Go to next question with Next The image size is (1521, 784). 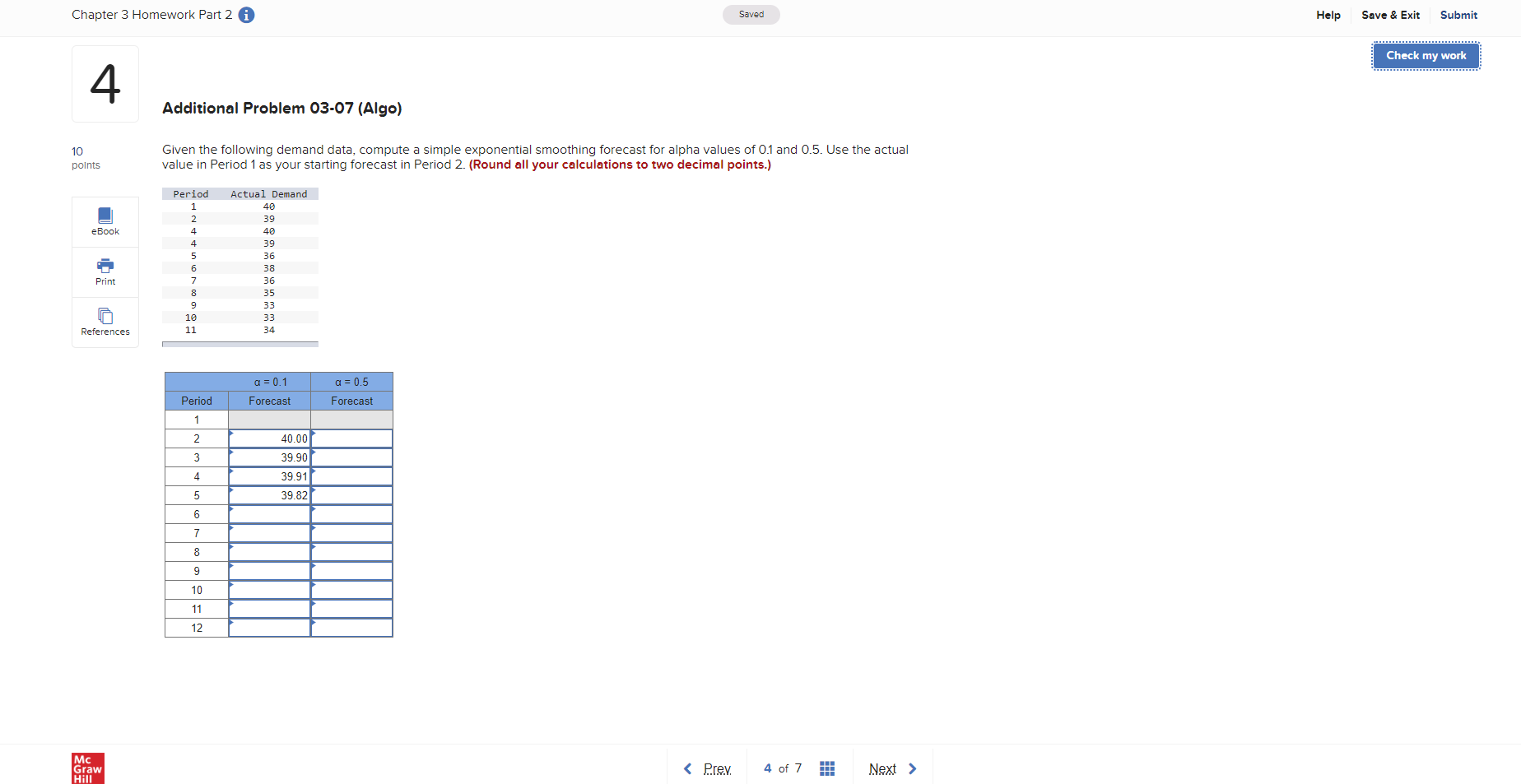pos(892,768)
